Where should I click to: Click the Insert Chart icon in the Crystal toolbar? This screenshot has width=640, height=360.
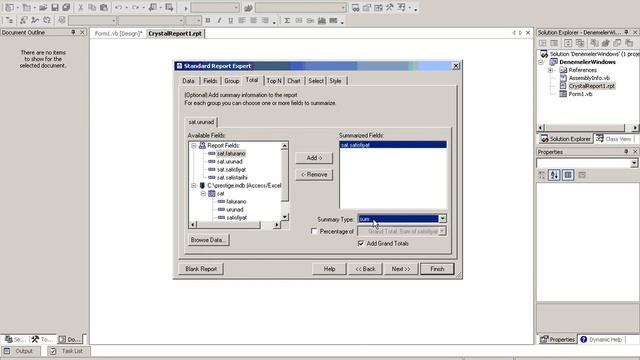tap(322, 20)
